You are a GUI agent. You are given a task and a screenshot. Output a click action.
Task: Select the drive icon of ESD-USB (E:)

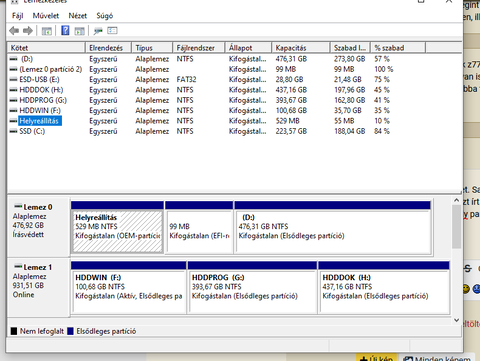click(13, 80)
